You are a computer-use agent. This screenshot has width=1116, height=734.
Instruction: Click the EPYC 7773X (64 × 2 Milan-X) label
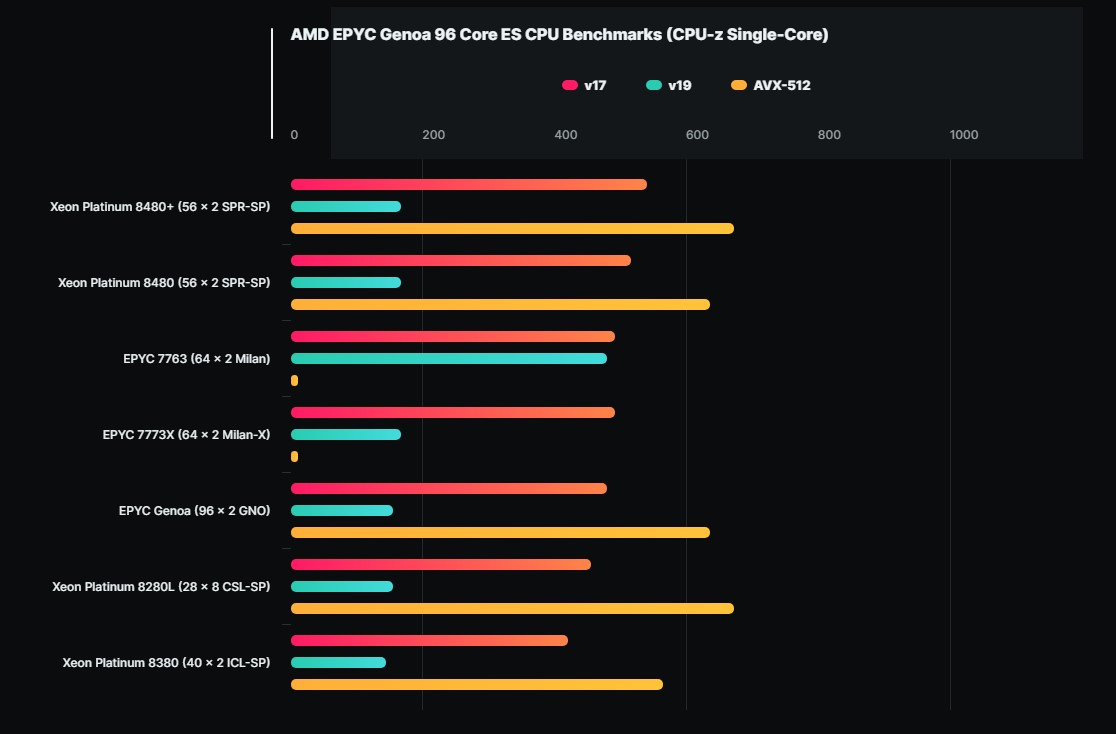coord(186,435)
